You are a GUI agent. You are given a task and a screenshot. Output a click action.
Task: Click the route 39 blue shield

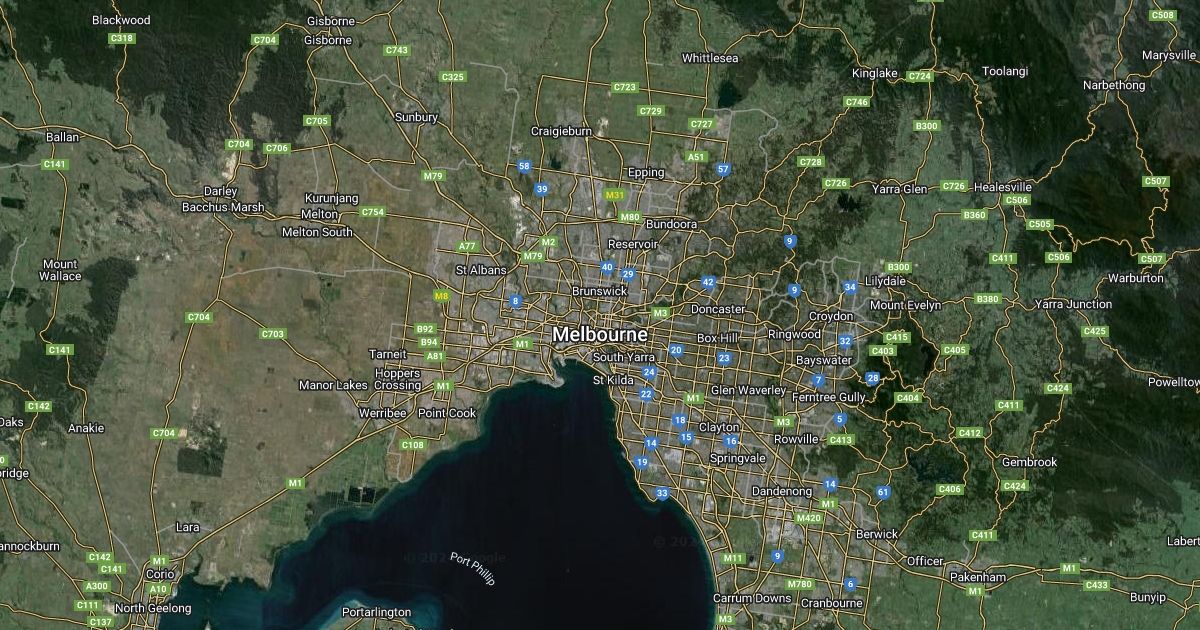click(542, 189)
